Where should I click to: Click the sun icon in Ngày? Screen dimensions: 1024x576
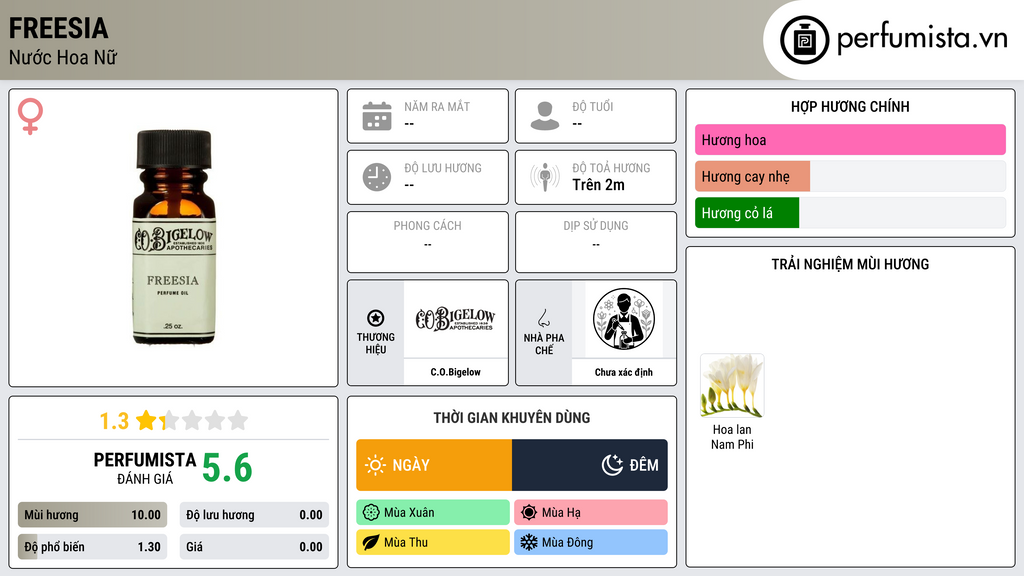[x=375, y=465]
